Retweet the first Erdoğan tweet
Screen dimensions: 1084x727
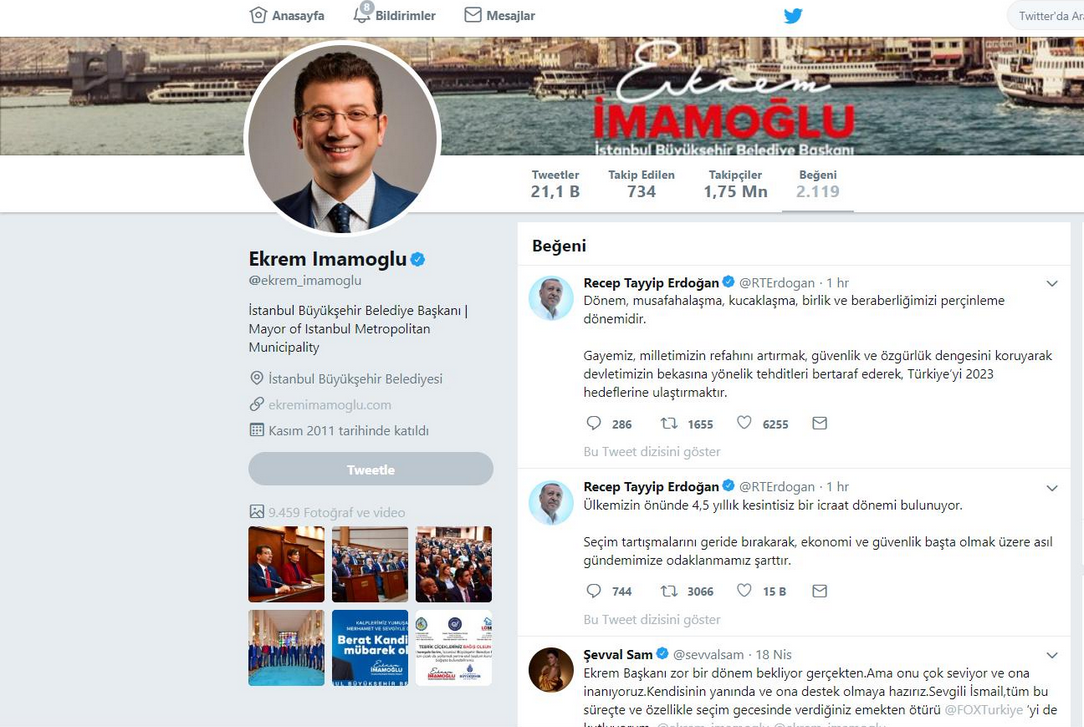tap(669, 423)
